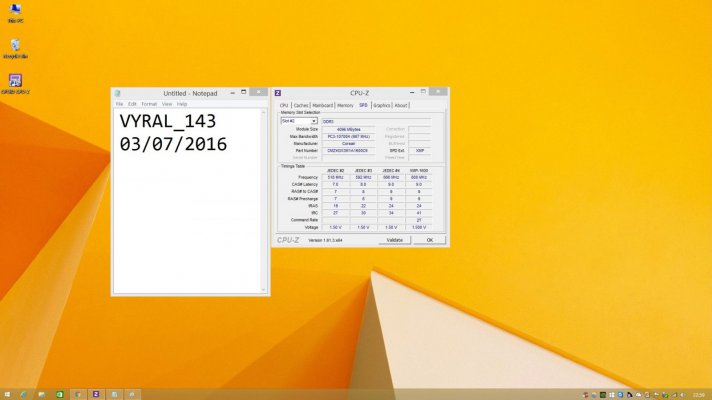Click the Manufacturer value Corsair
This screenshot has width=712, height=400.
(348, 143)
